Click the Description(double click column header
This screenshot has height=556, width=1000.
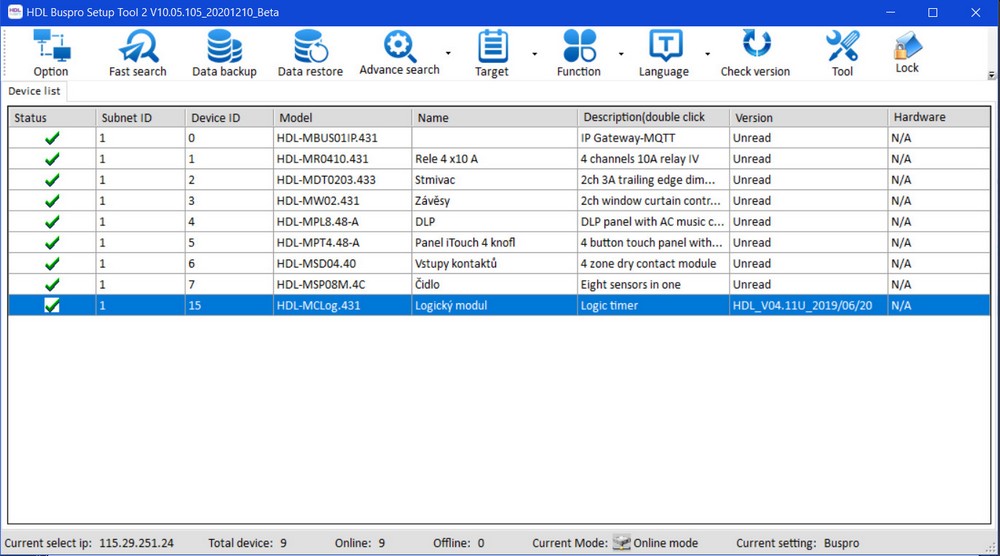point(654,117)
